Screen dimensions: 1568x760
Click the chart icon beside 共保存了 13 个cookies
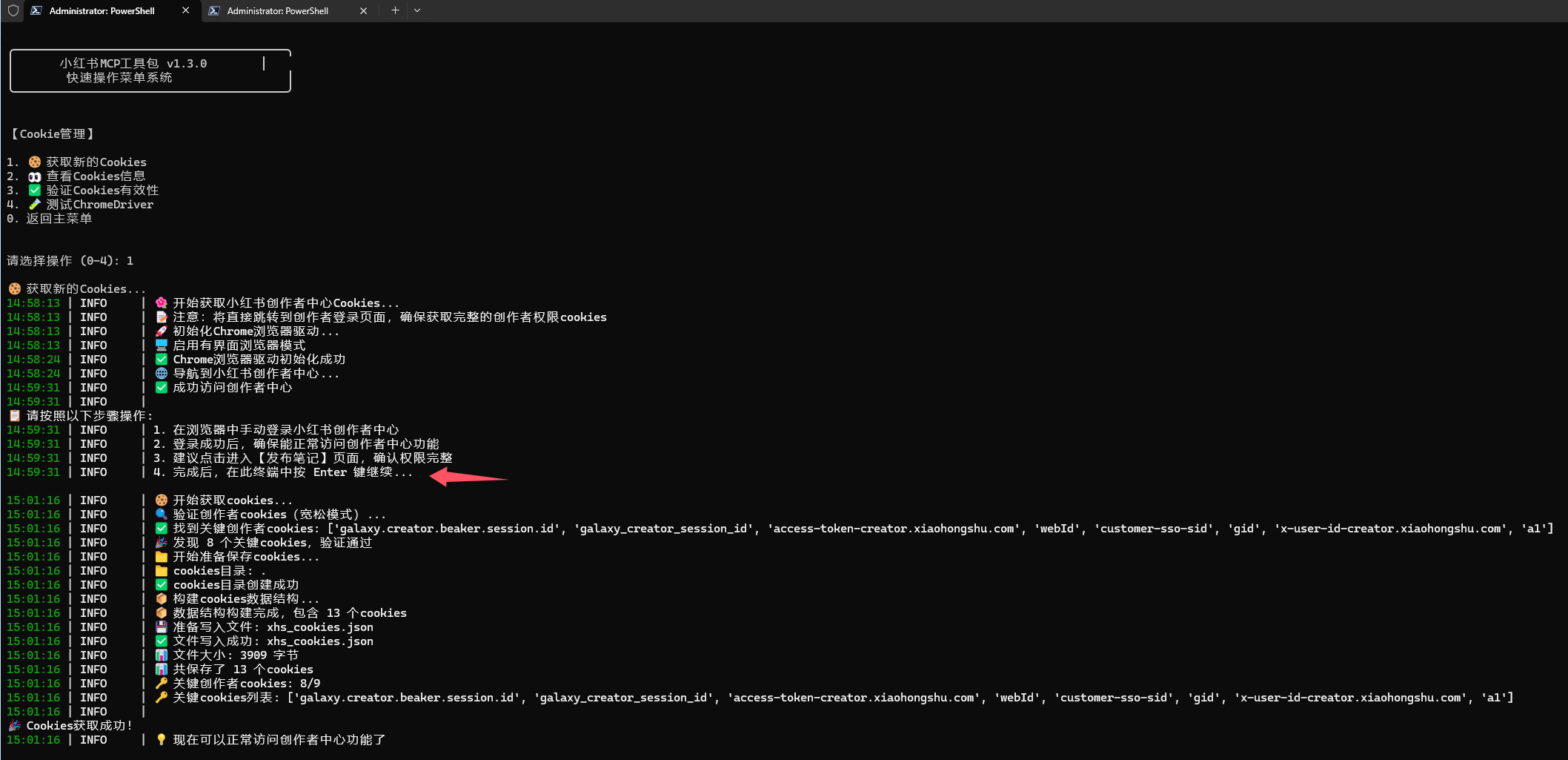tap(162, 669)
